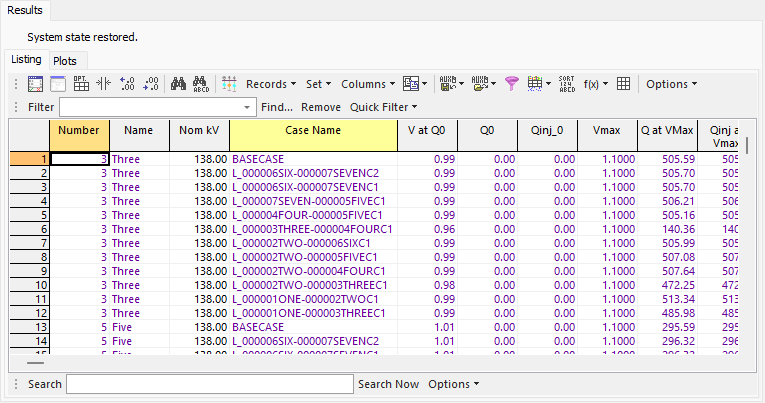Click the funnel filter icon

click(x=512, y=84)
